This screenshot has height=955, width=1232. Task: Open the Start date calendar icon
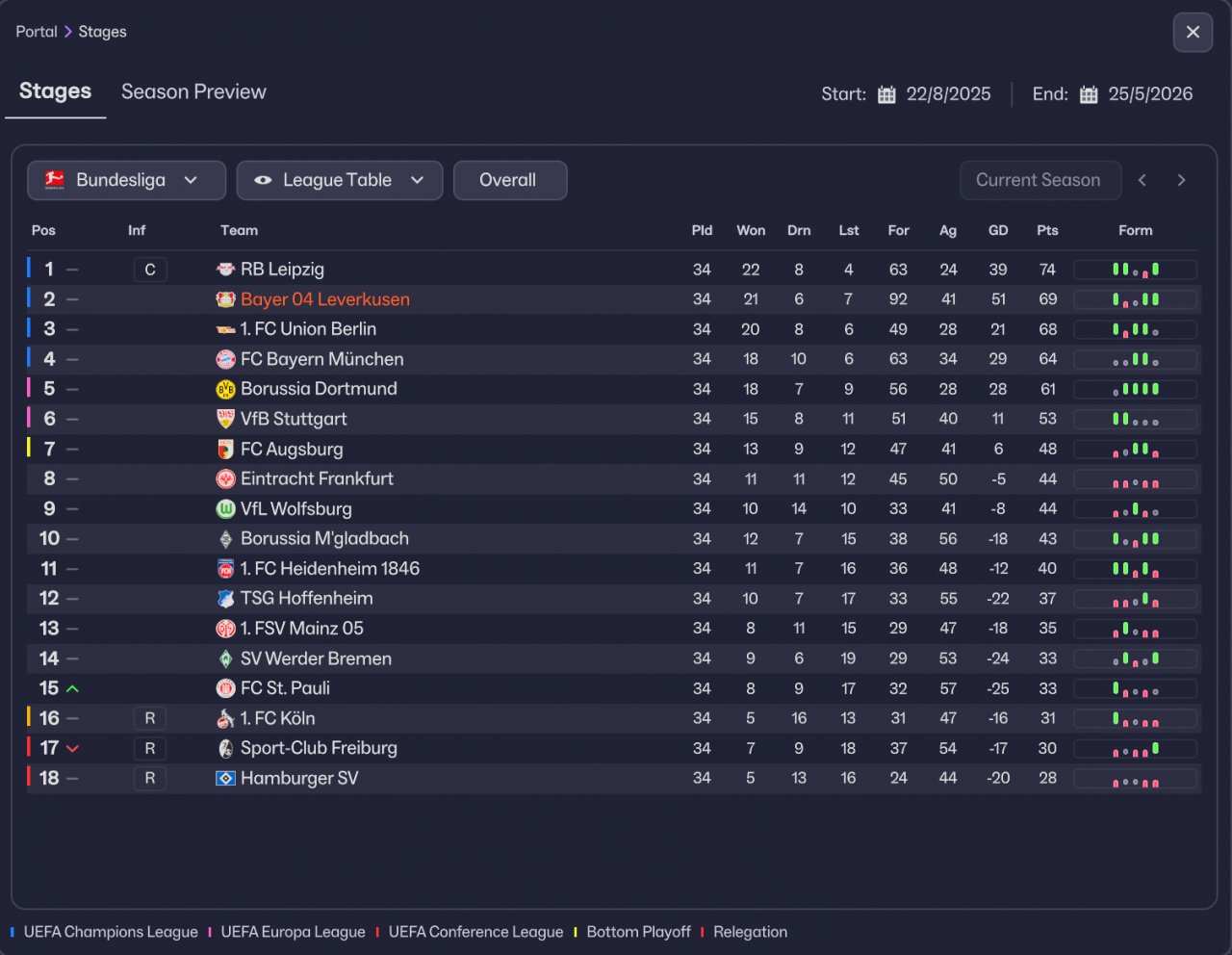click(x=886, y=94)
